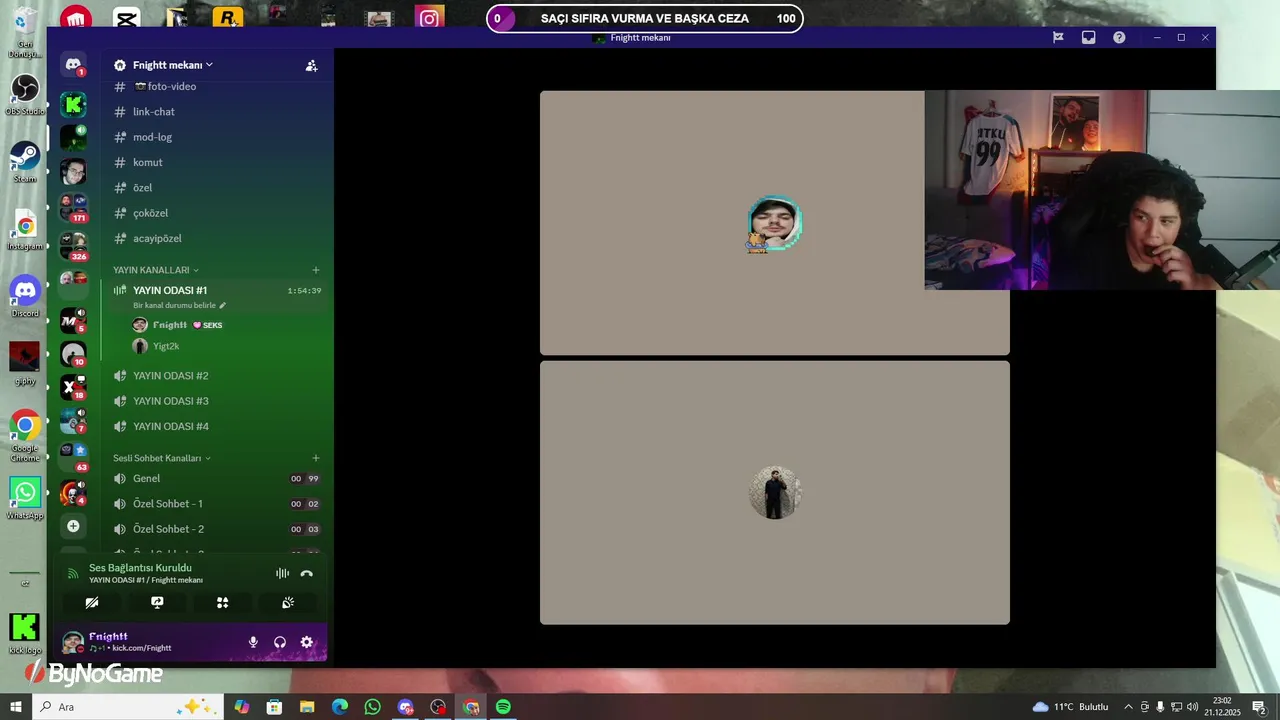The width and height of the screenshot is (1280, 720).
Task: Toggle camera on in voice panel
Action: (x=91, y=602)
